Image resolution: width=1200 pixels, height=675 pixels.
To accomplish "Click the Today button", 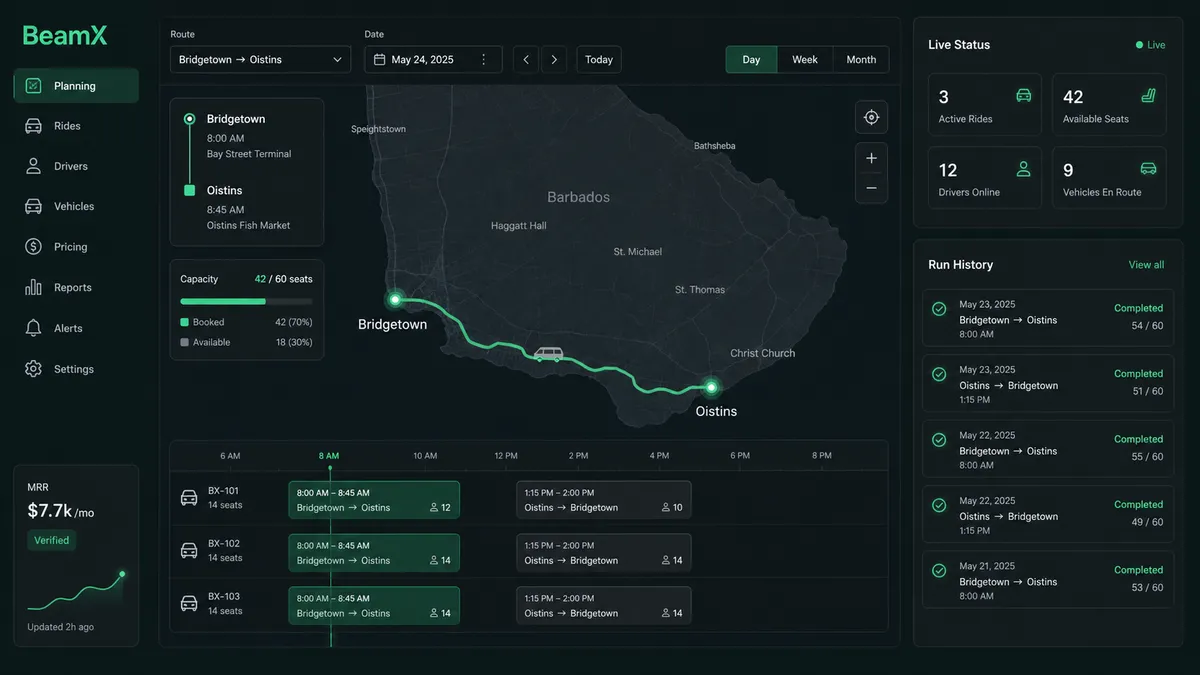I will [599, 59].
